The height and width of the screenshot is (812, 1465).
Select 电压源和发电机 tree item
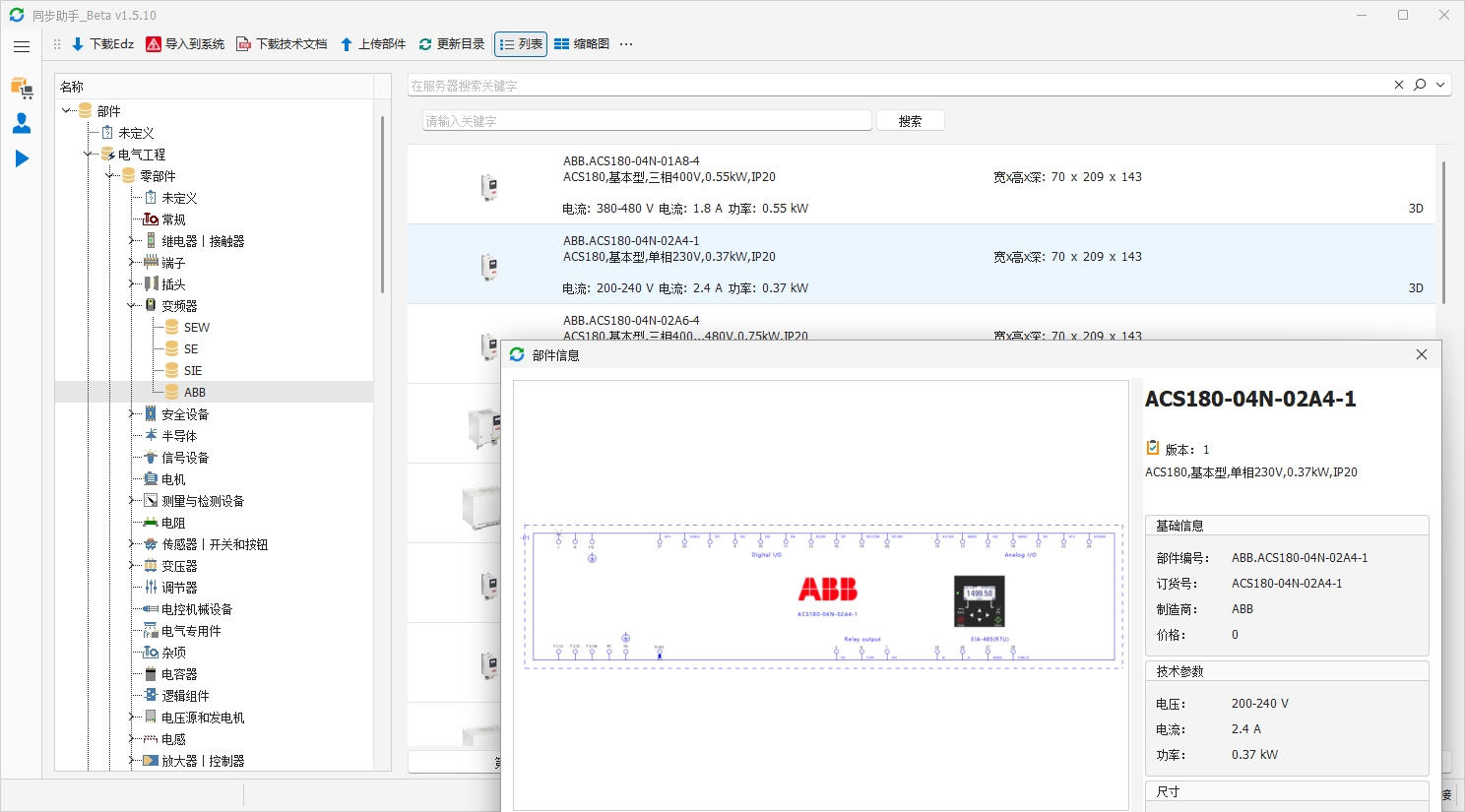tap(203, 718)
